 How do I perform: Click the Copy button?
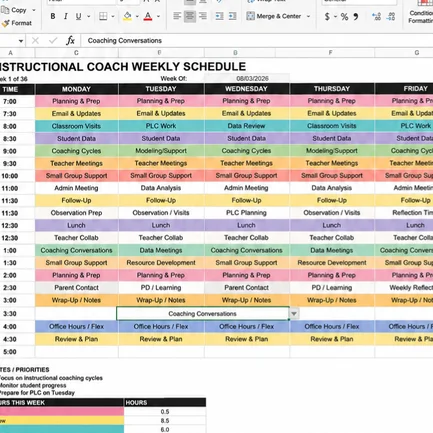[x=15, y=10]
